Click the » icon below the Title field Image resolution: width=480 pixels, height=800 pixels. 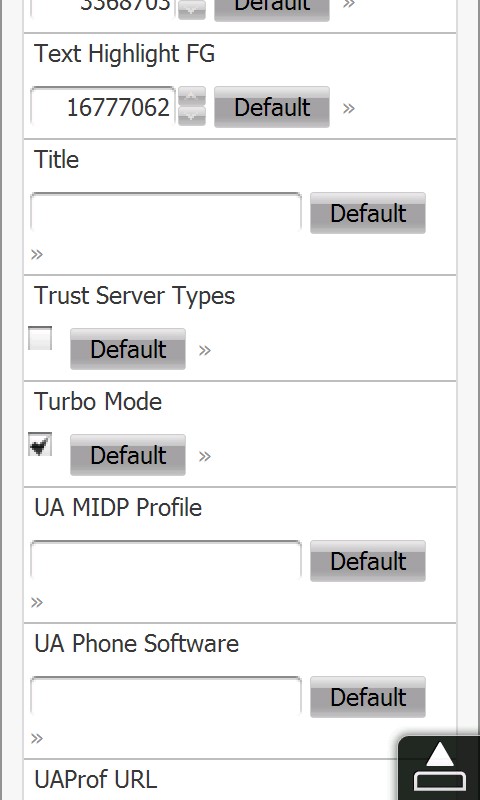pos(37,254)
